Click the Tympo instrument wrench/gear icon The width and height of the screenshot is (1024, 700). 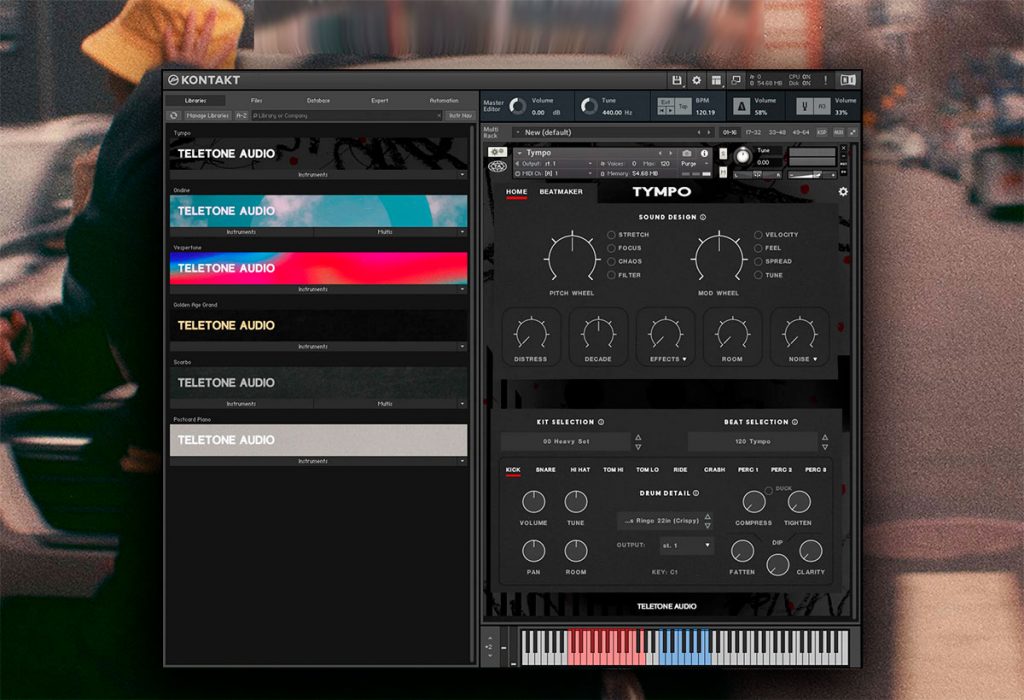[497, 152]
